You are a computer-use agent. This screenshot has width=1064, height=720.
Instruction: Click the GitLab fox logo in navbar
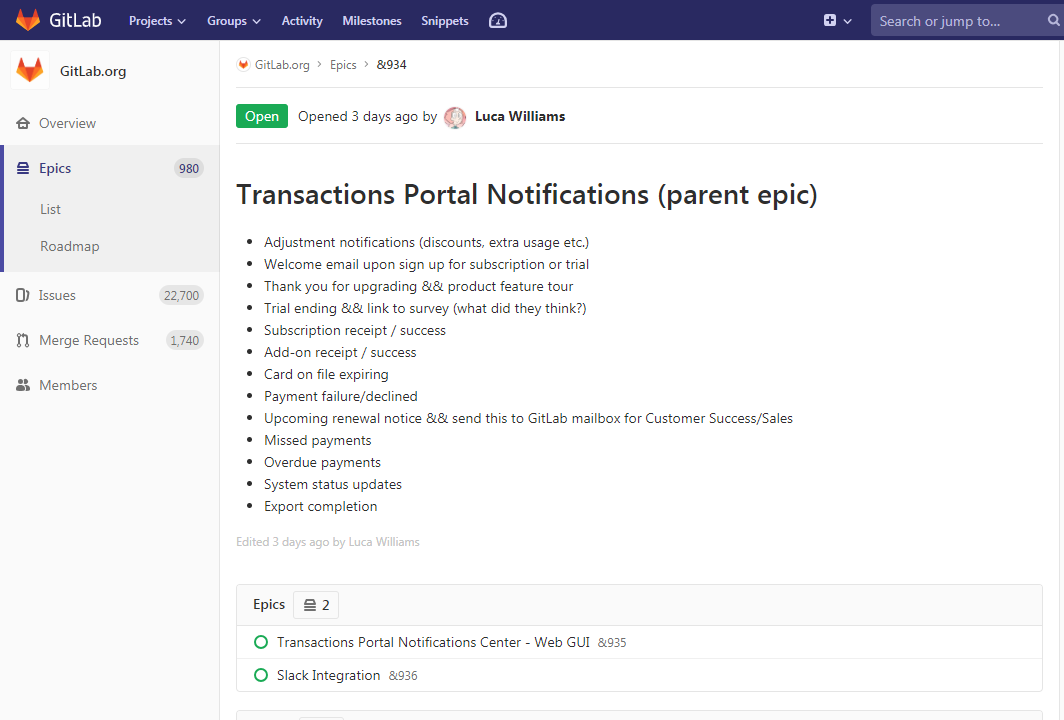(x=28, y=20)
